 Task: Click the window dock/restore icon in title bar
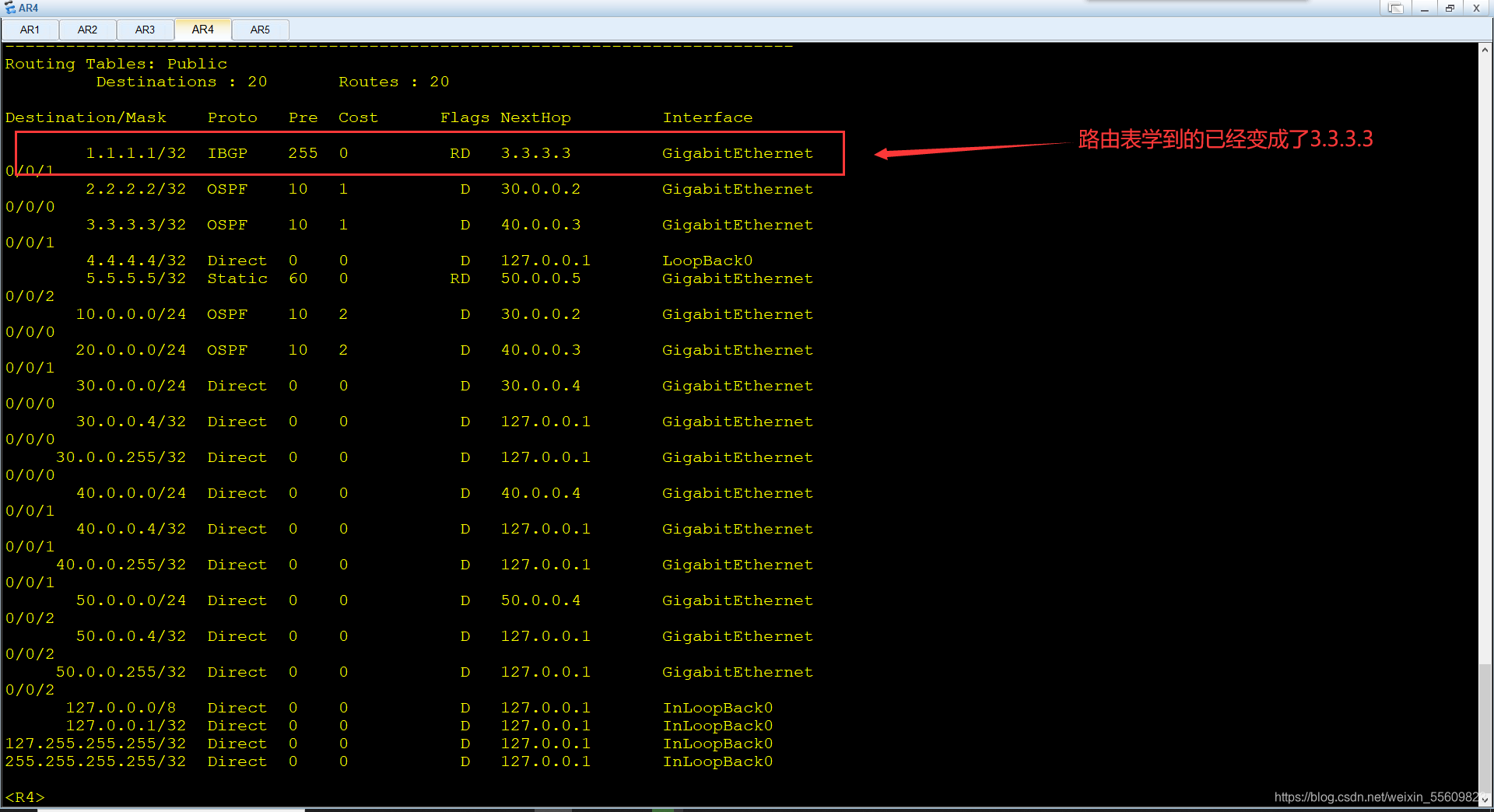[x=1396, y=8]
